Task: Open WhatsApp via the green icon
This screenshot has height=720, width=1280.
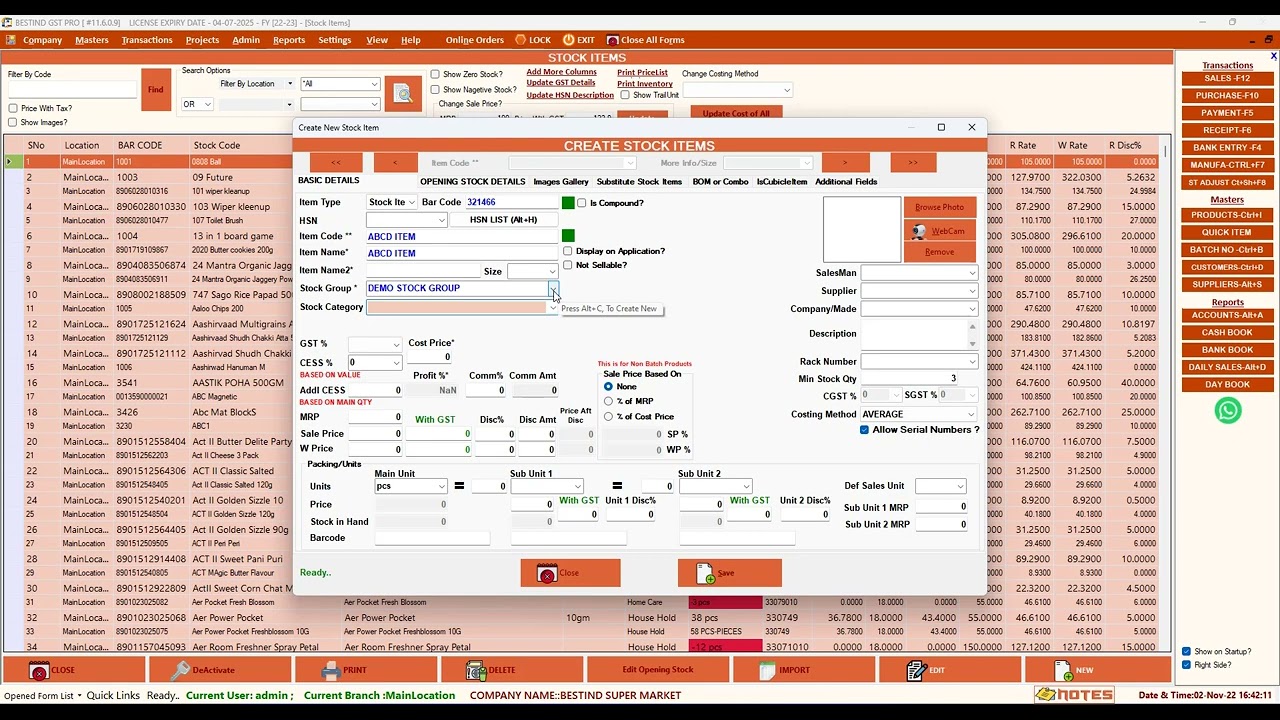Action: pos(1228,410)
